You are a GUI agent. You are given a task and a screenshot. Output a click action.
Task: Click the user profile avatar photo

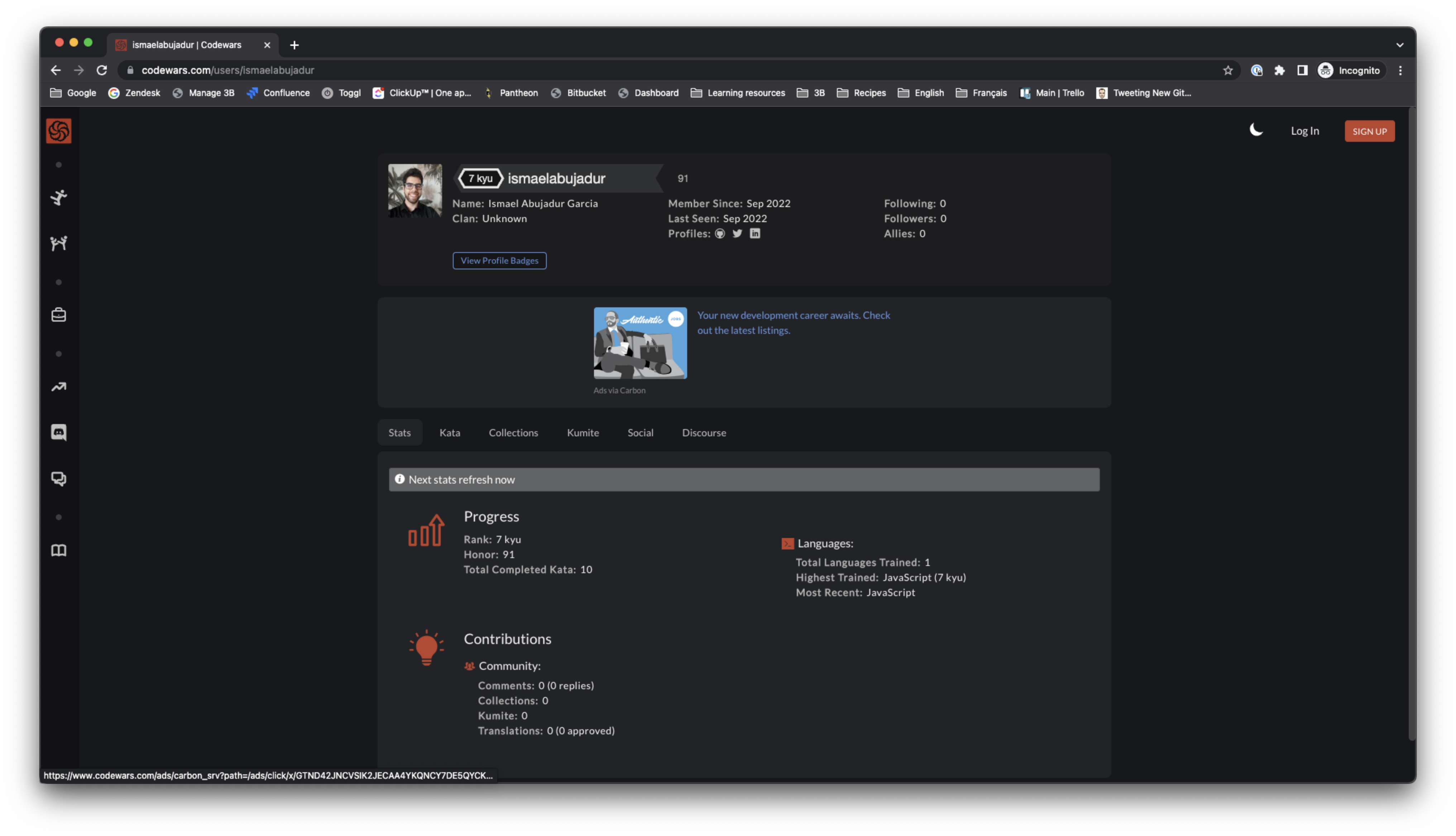[x=415, y=191]
